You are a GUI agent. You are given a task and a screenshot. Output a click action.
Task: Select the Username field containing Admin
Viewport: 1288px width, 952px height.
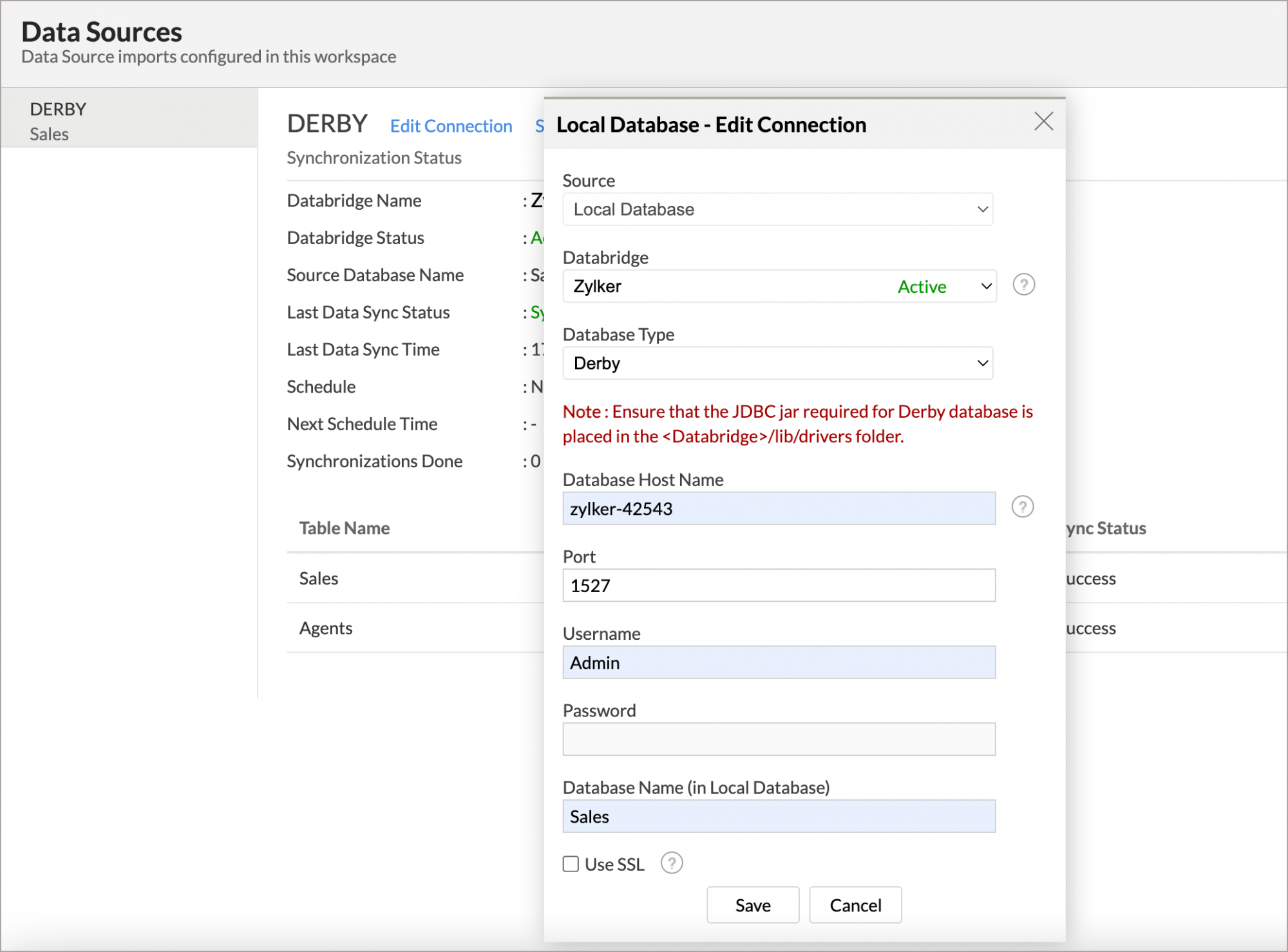pos(778,662)
